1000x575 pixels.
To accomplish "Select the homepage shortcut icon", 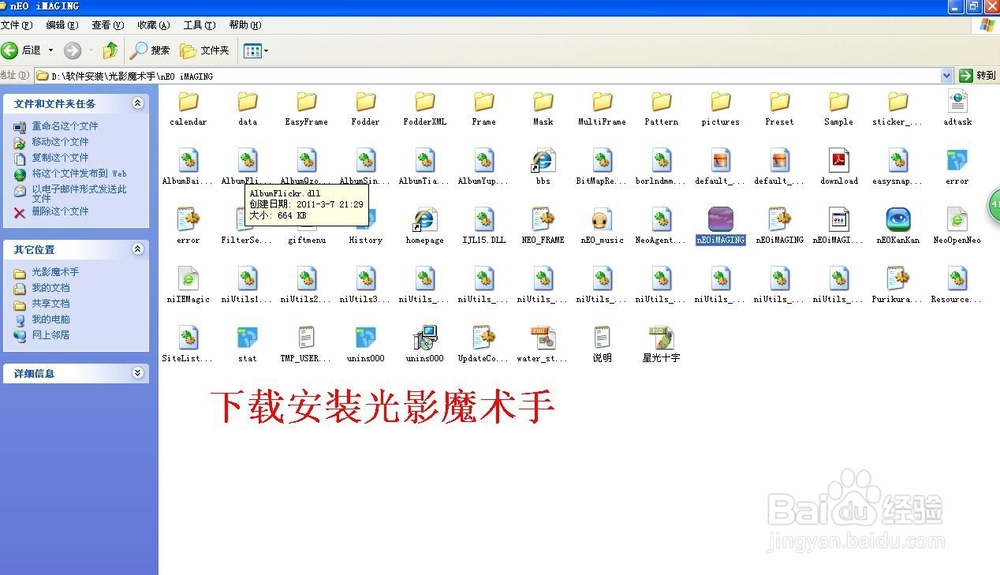I will coord(425,220).
